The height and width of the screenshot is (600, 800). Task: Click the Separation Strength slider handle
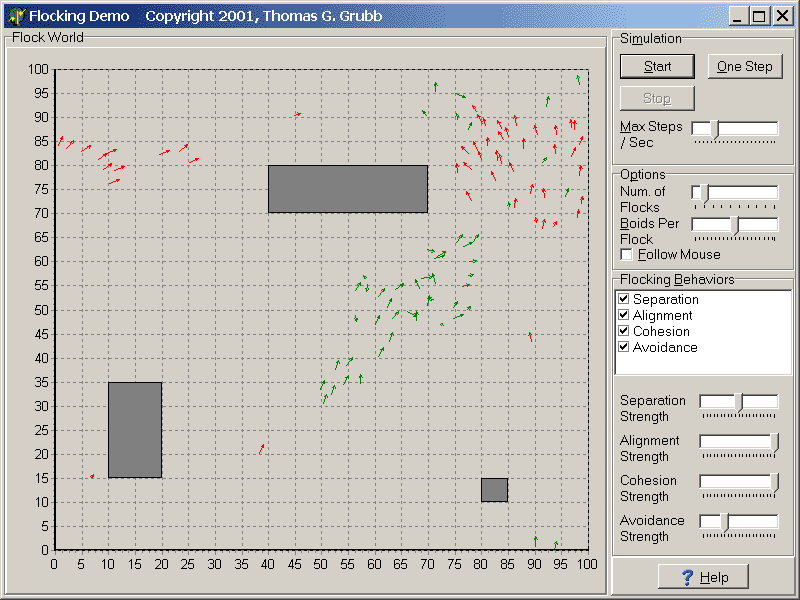[739, 402]
